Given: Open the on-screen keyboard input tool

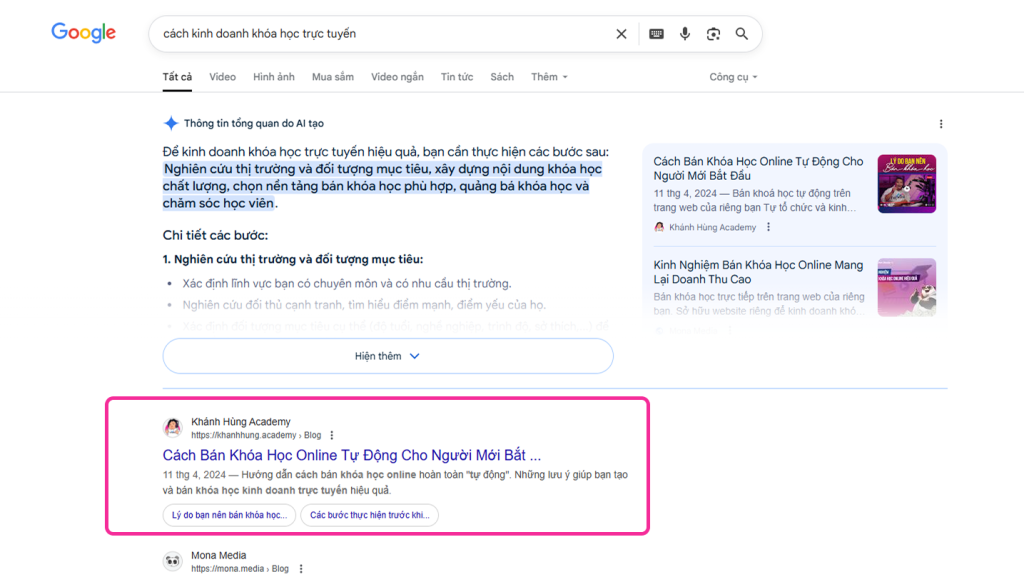Looking at the screenshot, I should [656, 34].
